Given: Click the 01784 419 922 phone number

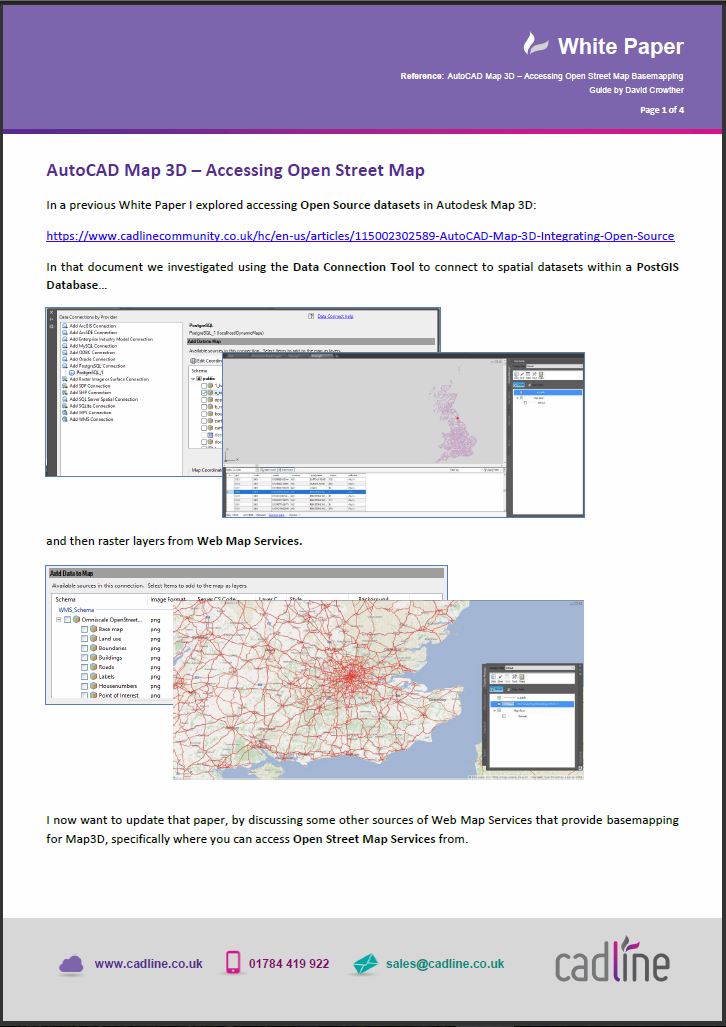Looking at the screenshot, I should [289, 963].
